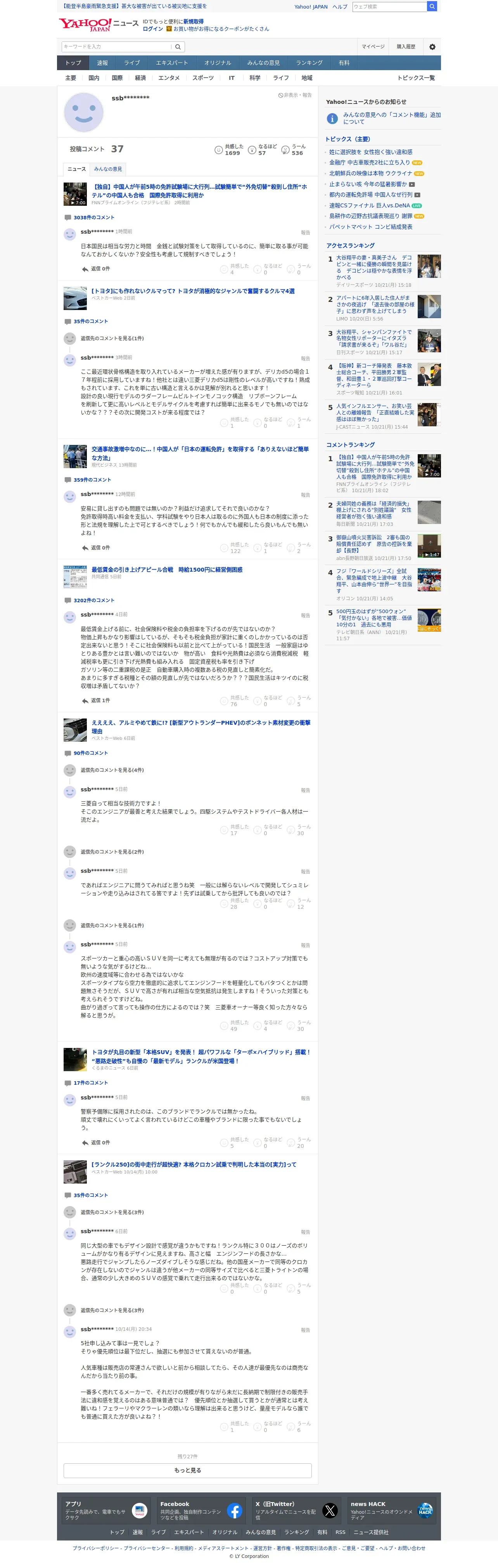Open topic 姓に選択肢を 女性抱く強い違和感

coord(371,152)
